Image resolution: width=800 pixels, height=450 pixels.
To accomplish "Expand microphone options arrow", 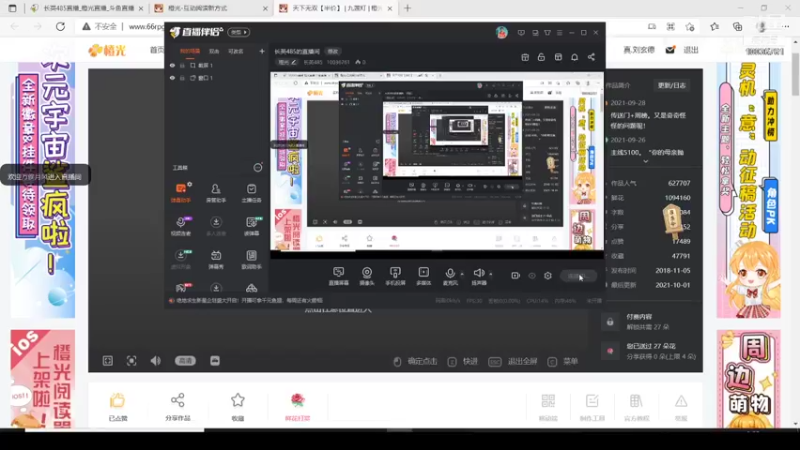I will click(462, 274).
